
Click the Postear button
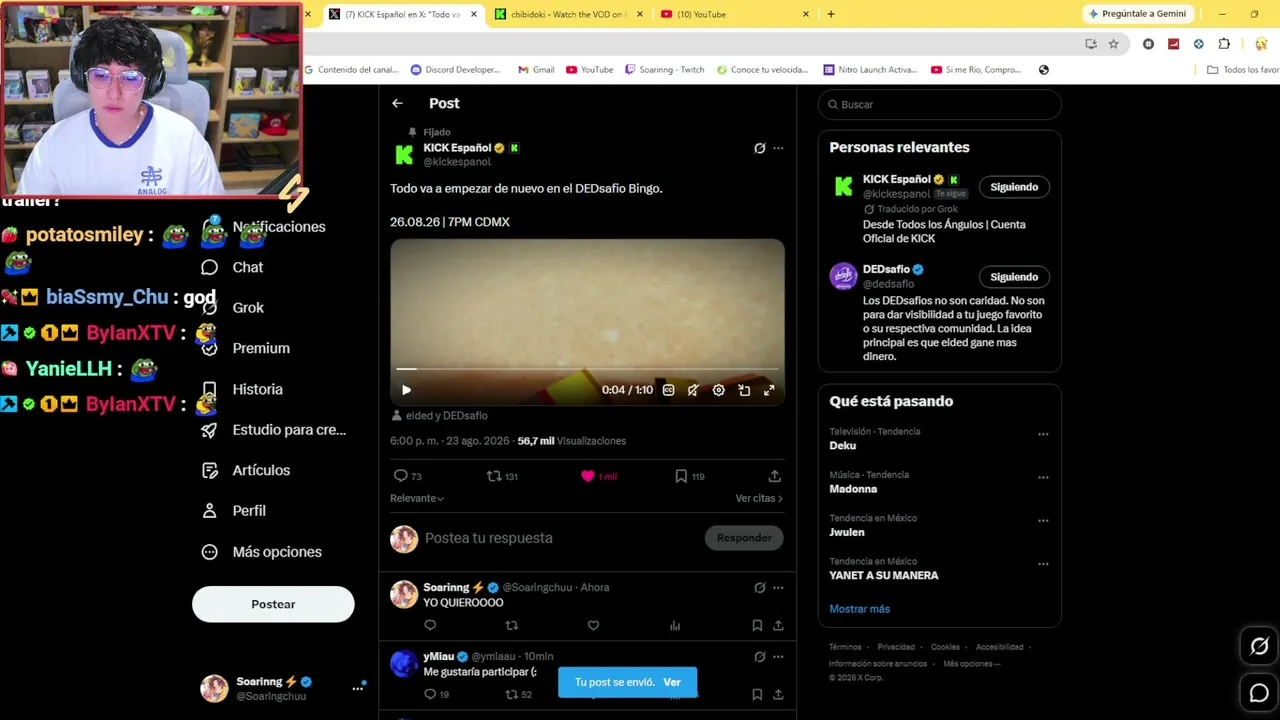(x=273, y=604)
